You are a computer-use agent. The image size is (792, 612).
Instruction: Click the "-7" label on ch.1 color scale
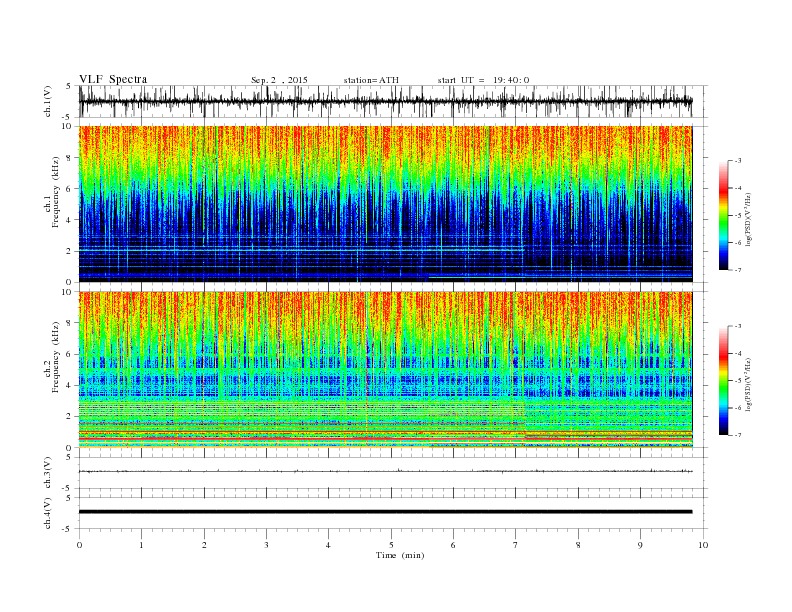[x=738, y=270]
